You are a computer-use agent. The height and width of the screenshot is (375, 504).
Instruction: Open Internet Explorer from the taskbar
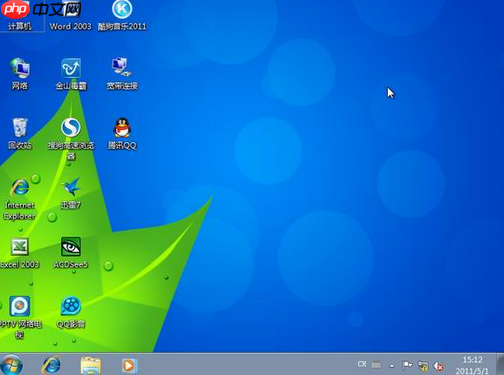click(51, 365)
